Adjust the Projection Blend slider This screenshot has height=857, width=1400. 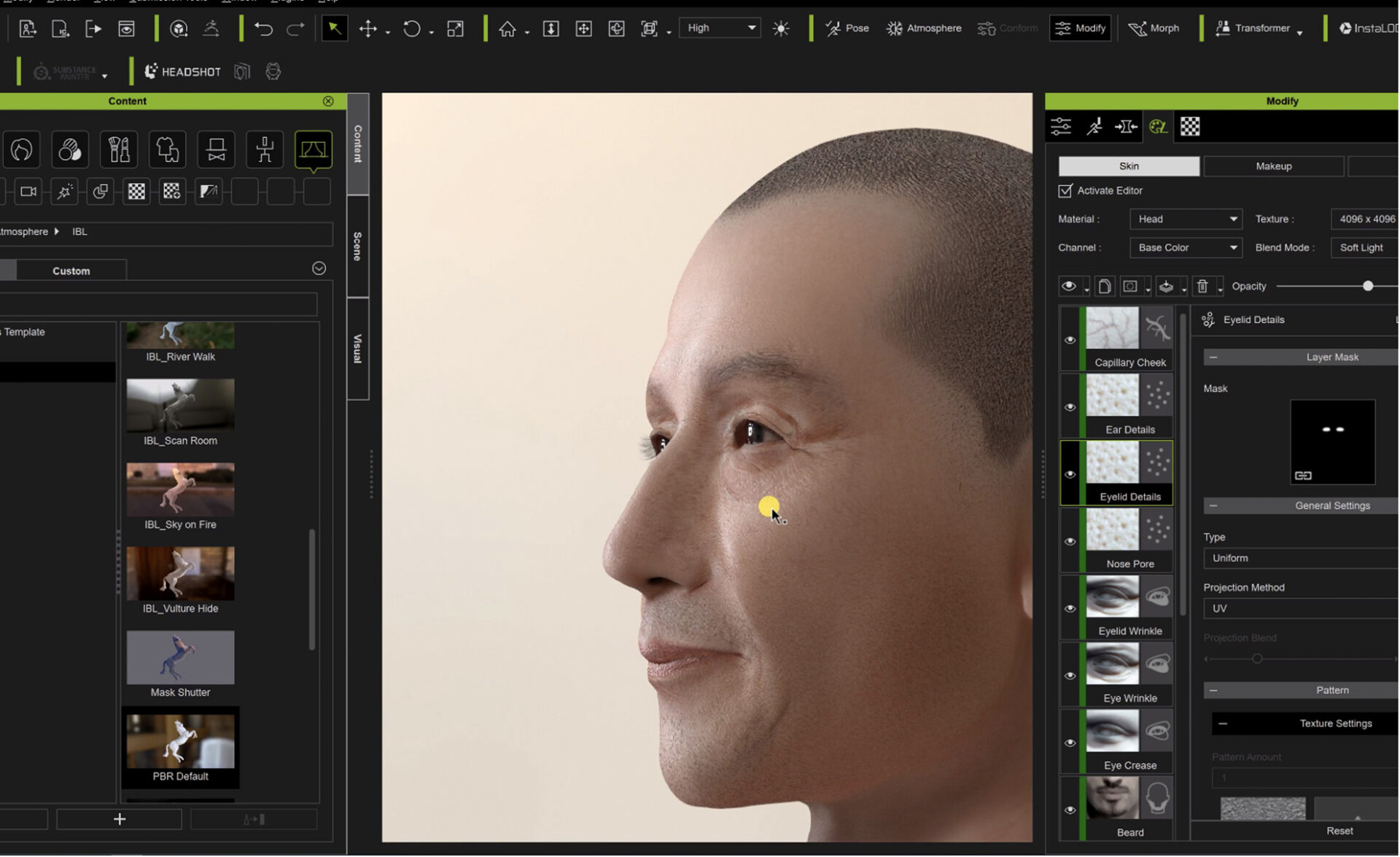point(1256,659)
